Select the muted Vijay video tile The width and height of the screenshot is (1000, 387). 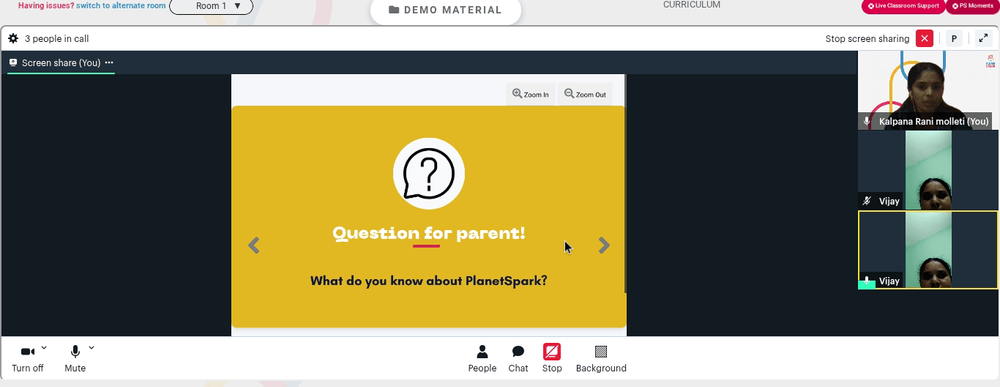pyautogui.click(x=928, y=170)
